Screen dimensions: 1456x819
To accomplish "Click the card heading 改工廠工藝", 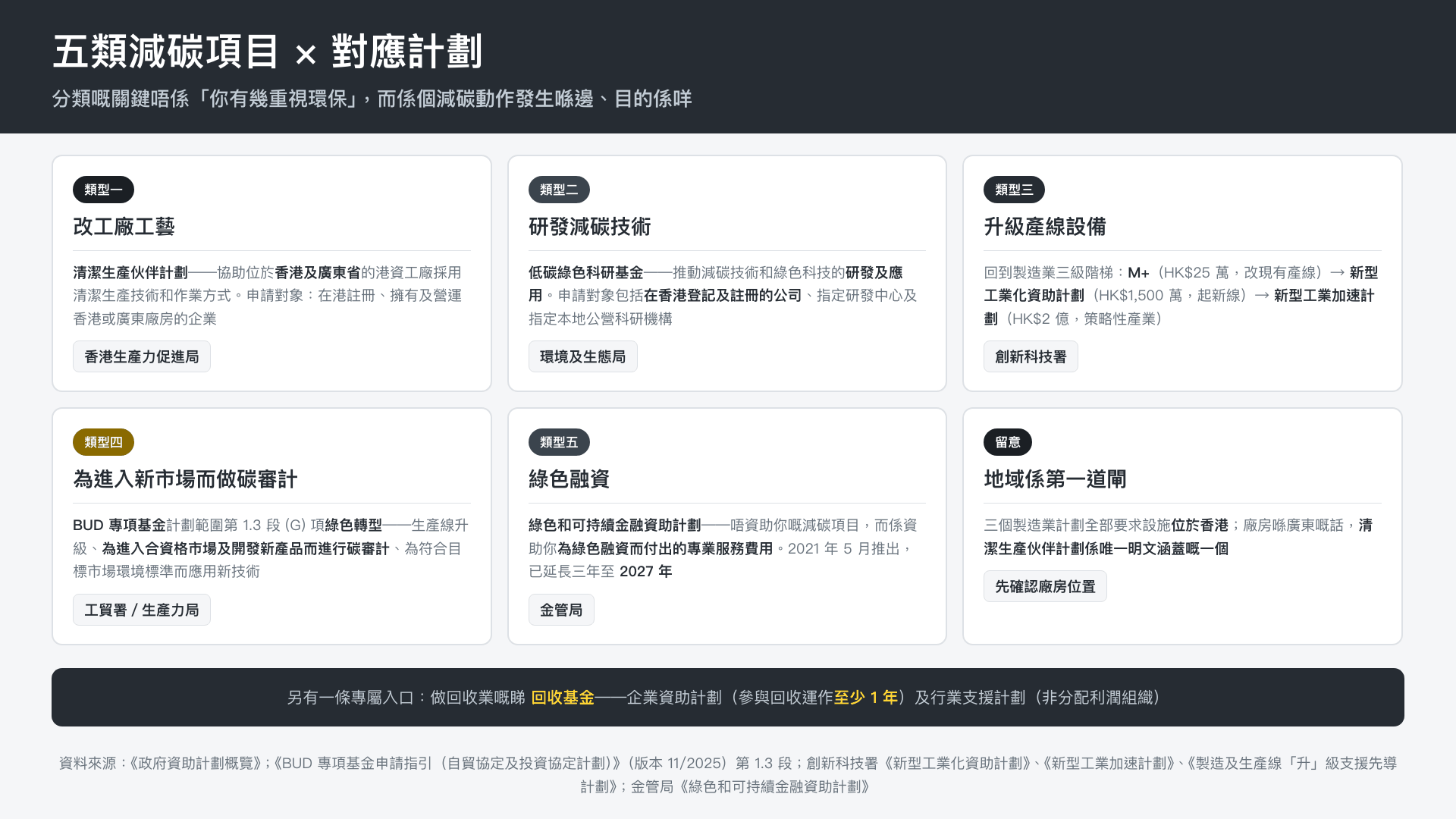I will coord(124,227).
